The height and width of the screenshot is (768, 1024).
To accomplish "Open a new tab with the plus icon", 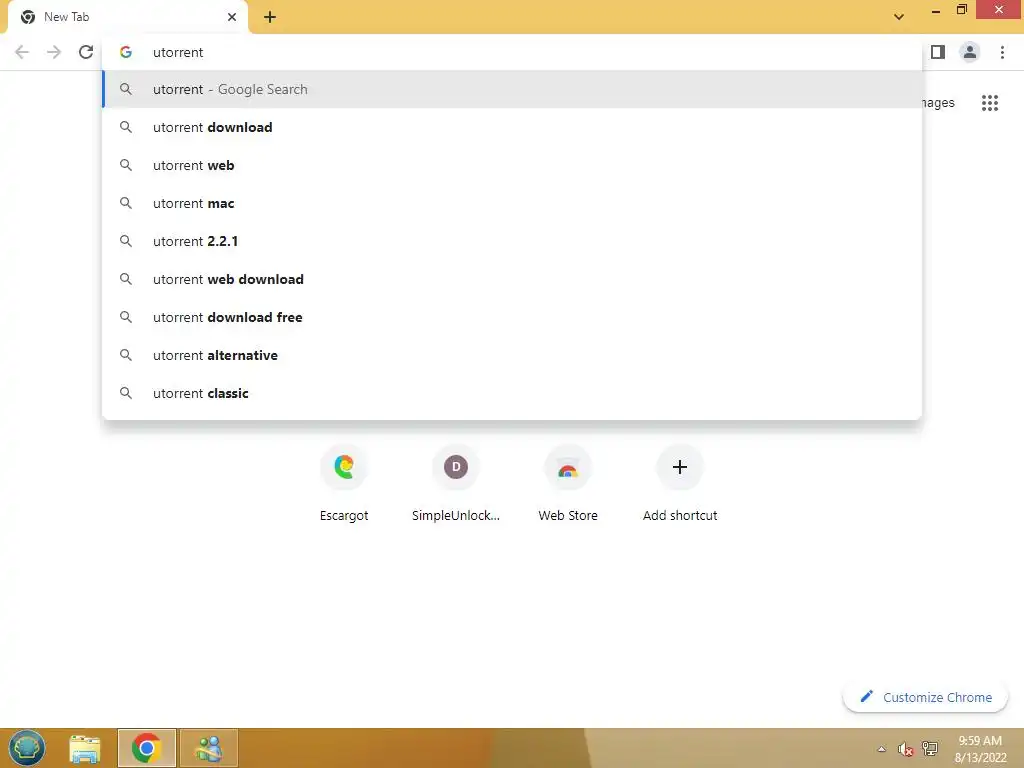I will click(x=270, y=18).
